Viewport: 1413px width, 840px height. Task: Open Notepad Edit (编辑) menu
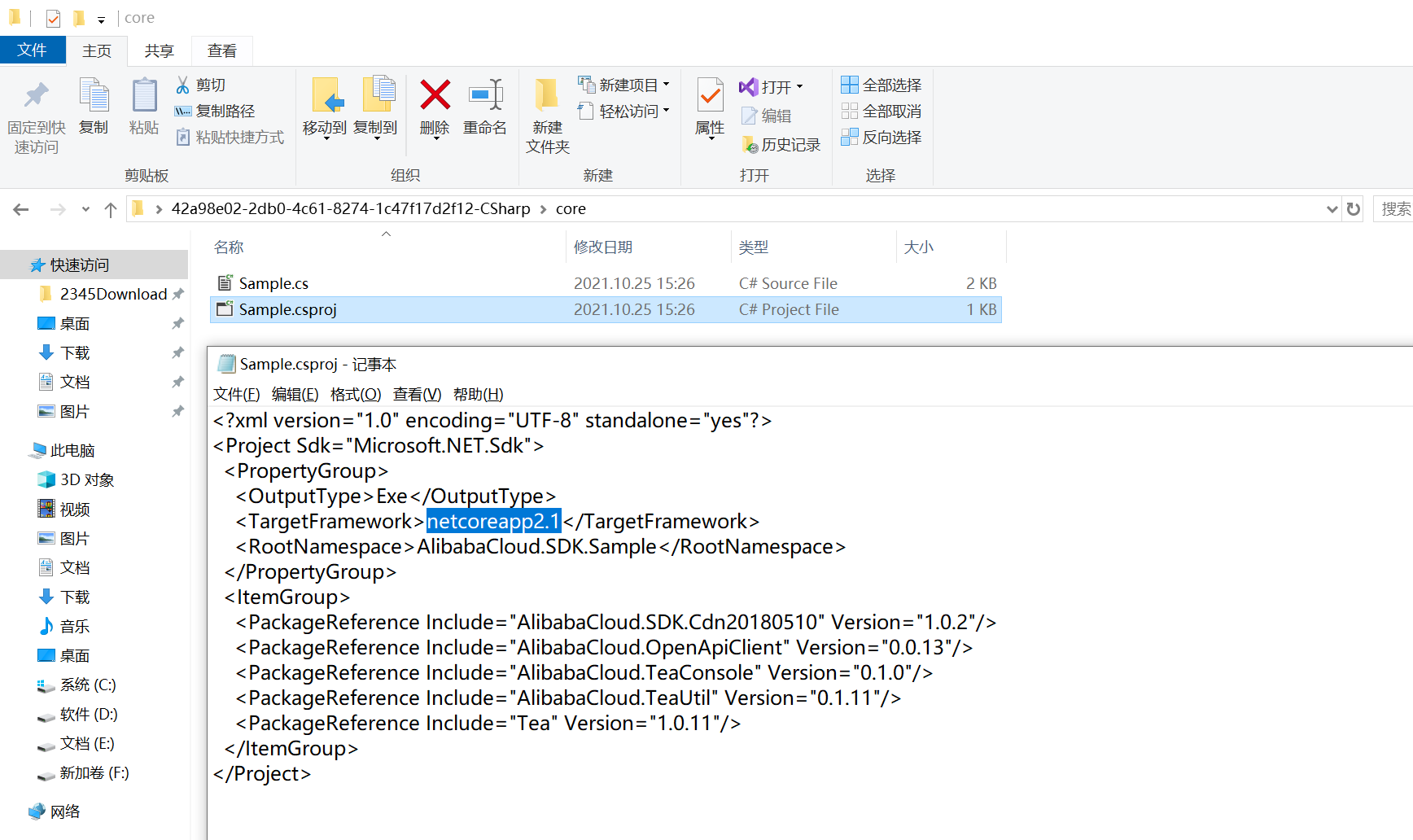(295, 395)
